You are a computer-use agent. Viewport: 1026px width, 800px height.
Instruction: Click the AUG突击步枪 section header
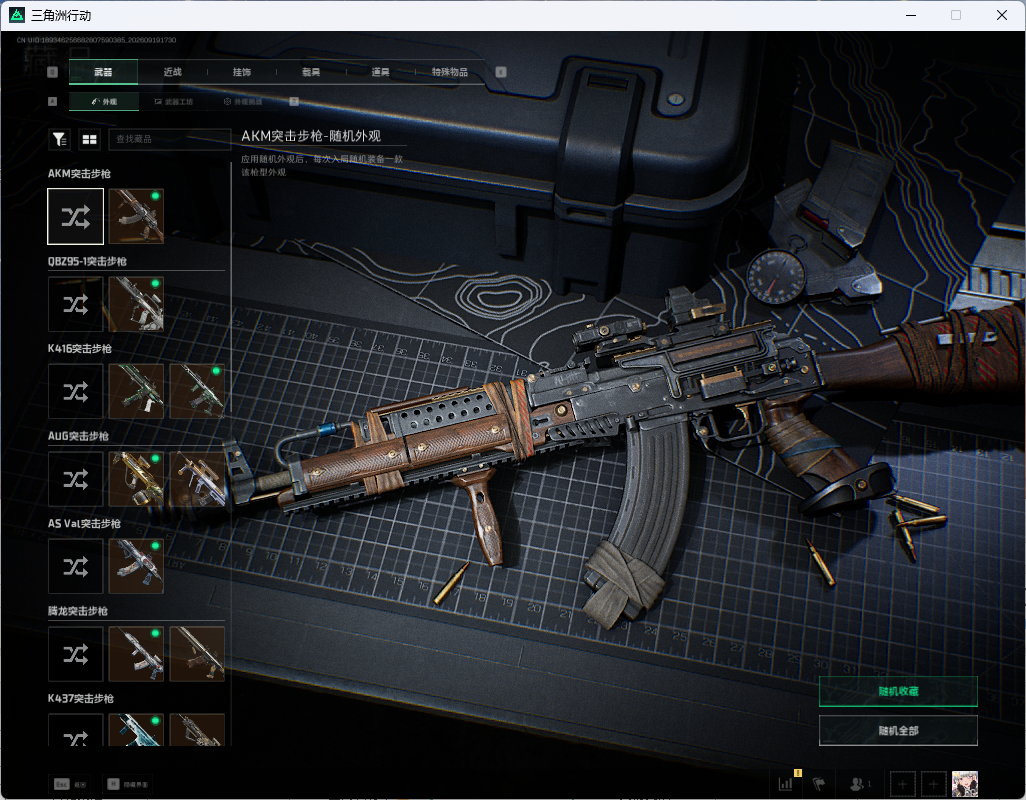pyautogui.click(x=78, y=436)
